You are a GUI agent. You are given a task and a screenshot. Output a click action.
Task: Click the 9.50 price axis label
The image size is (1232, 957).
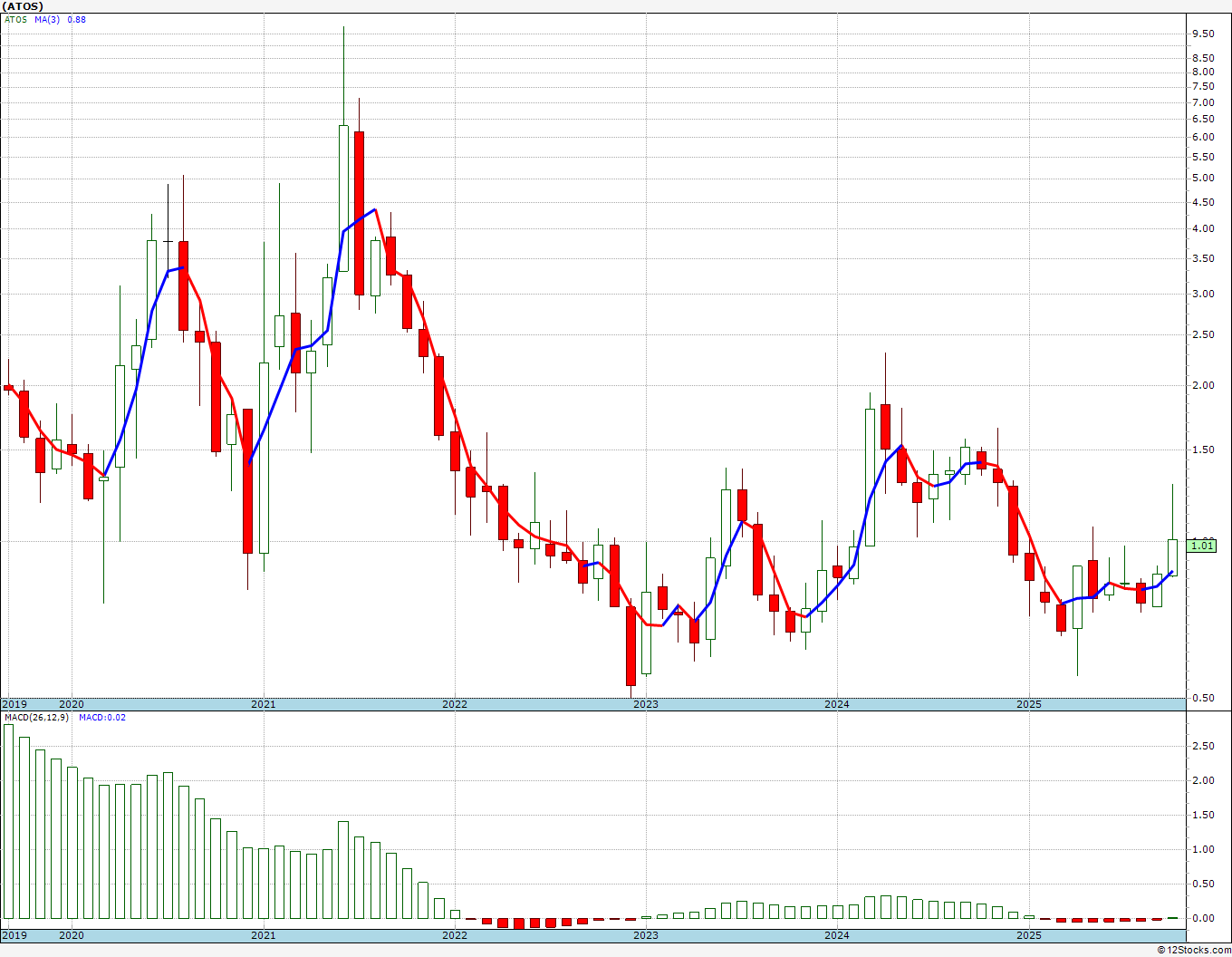pos(1203,34)
